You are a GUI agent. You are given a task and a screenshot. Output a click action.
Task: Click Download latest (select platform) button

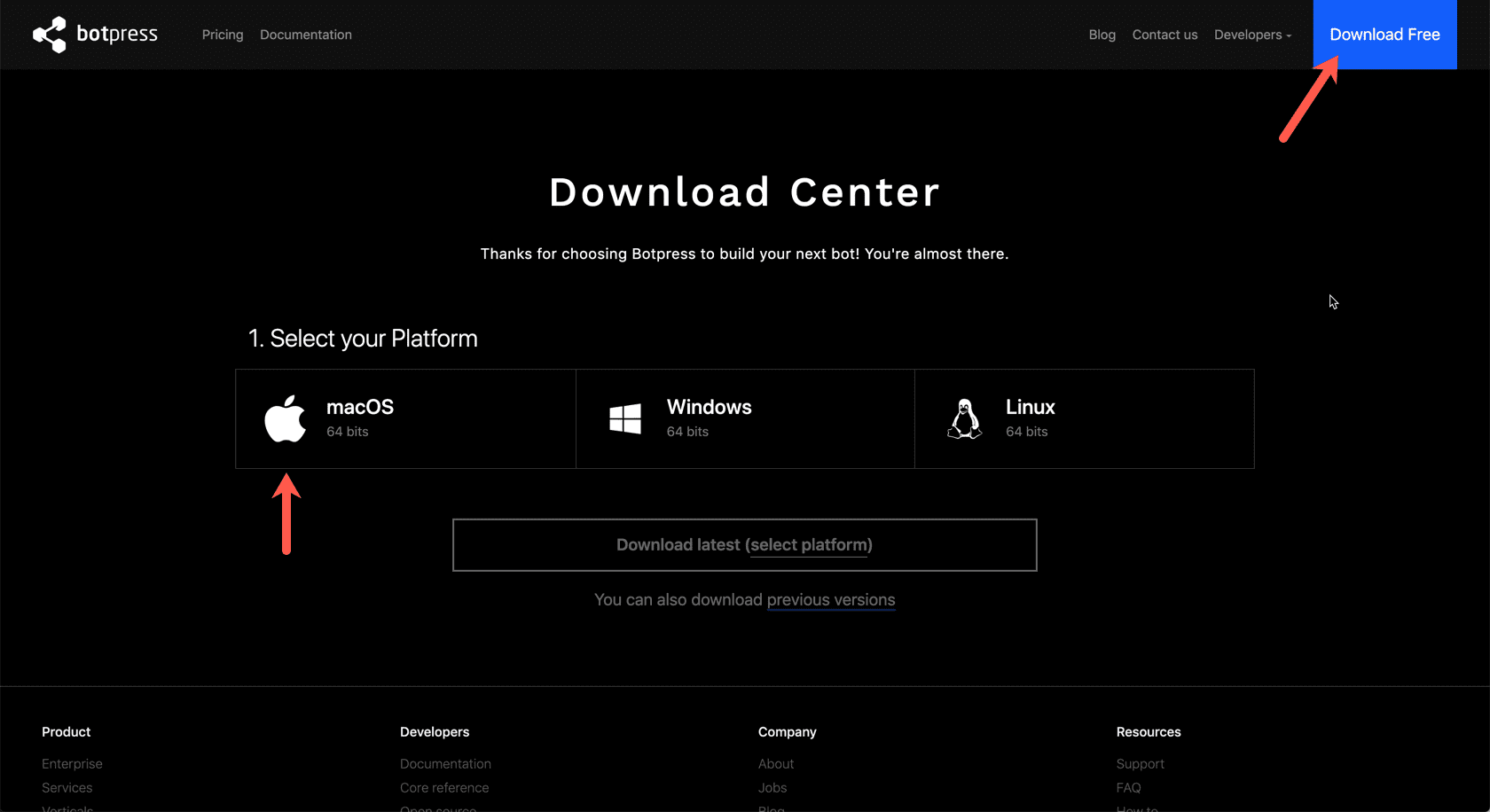coord(745,545)
